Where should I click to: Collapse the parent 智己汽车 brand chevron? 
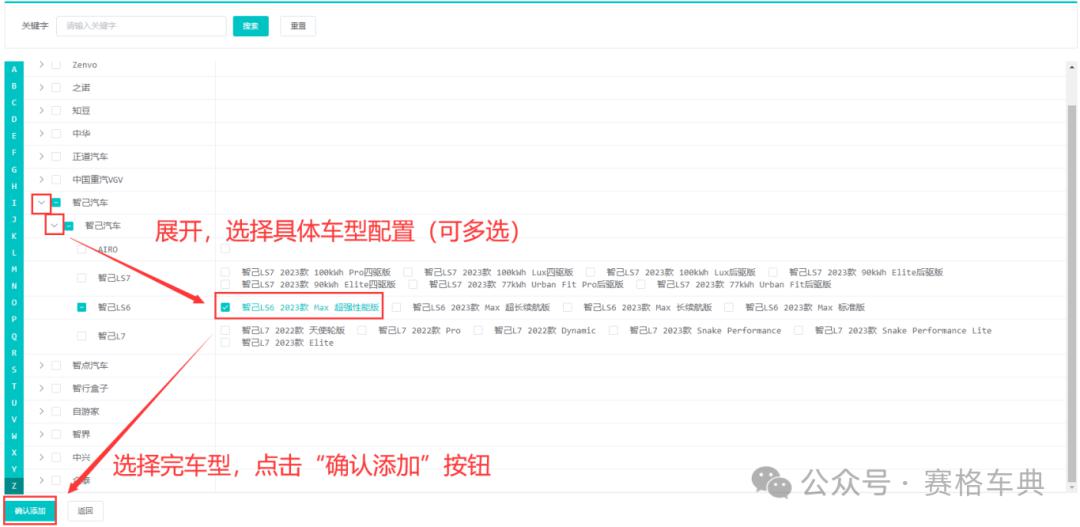[x=41, y=203]
